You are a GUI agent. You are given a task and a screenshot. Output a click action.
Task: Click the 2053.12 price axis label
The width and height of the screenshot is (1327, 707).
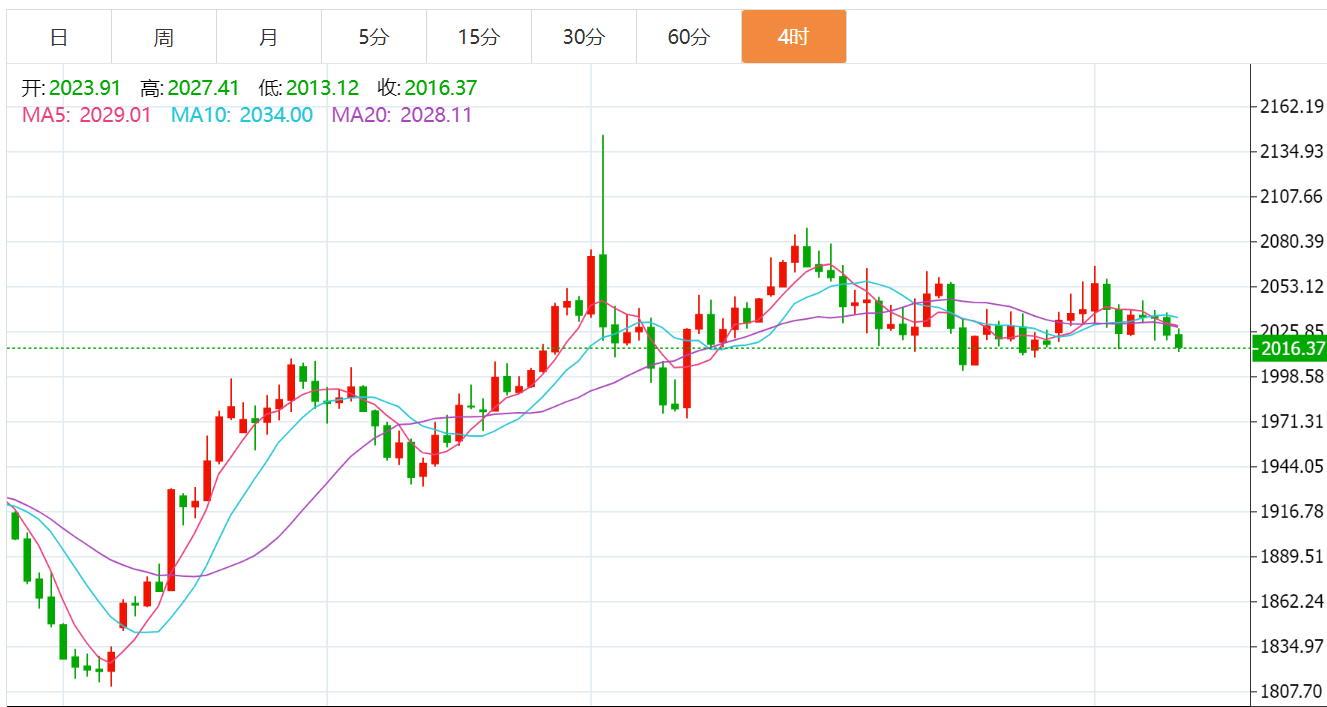(1292, 287)
